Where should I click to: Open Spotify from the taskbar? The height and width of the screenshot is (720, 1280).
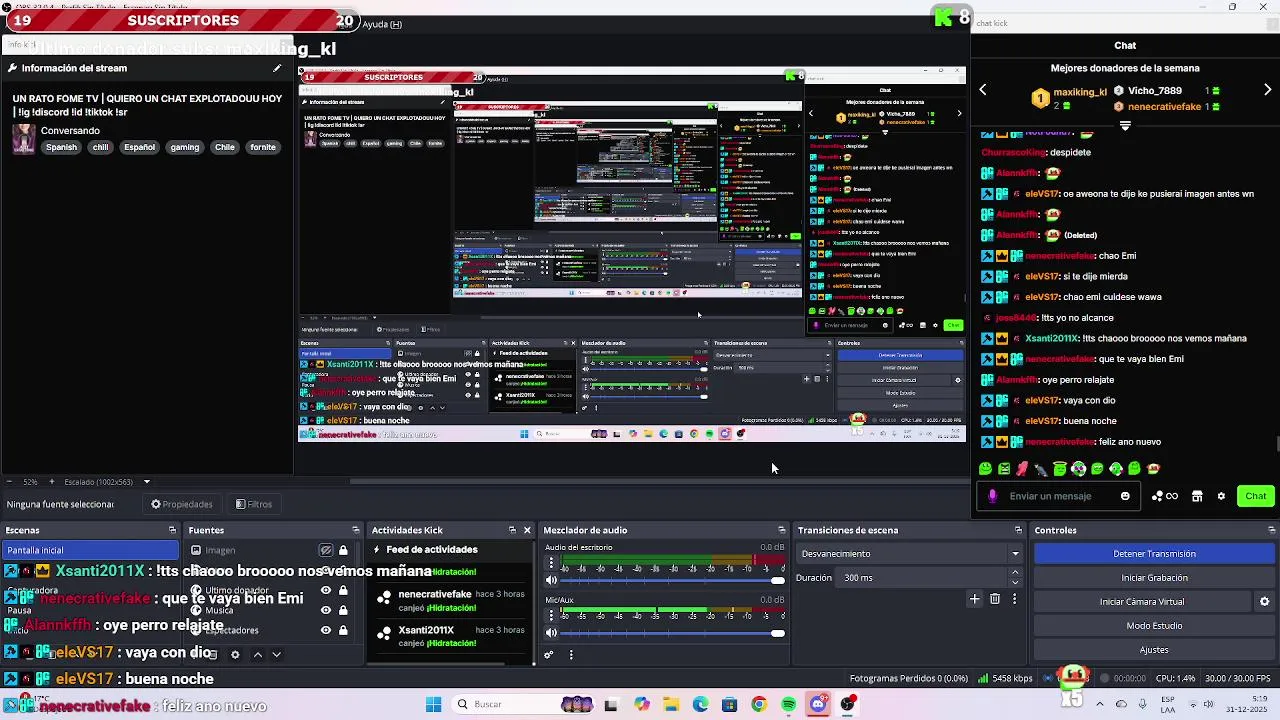(x=789, y=704)
